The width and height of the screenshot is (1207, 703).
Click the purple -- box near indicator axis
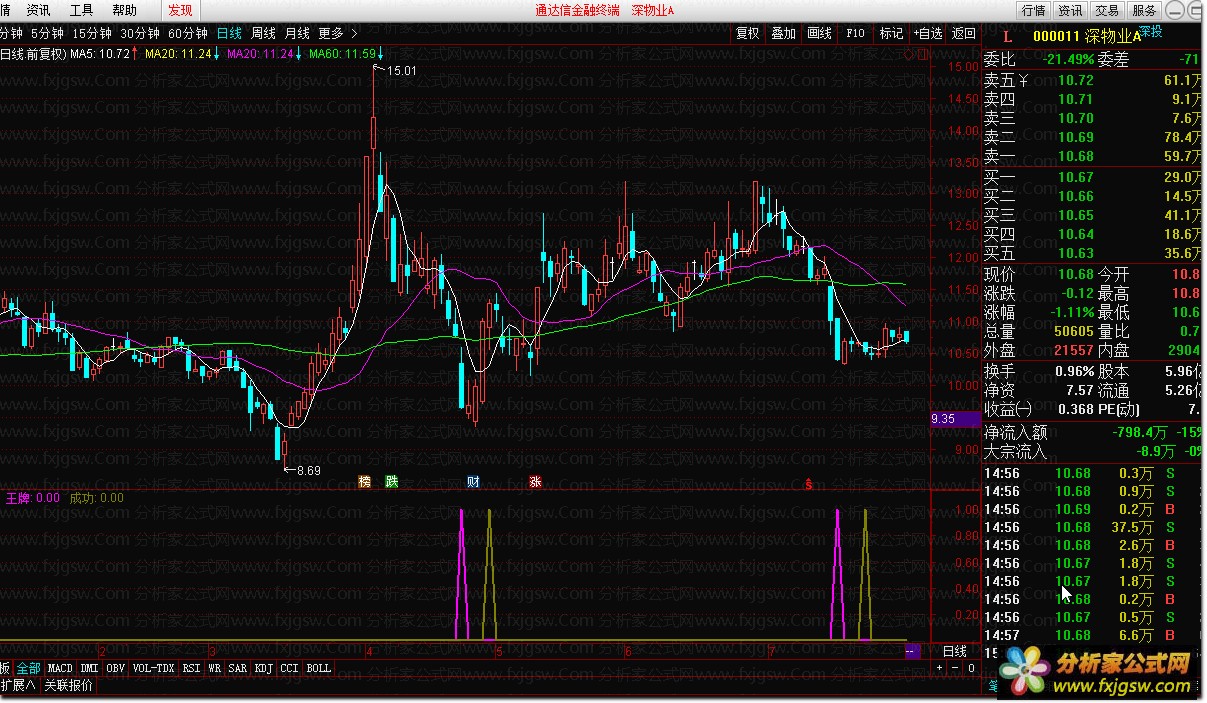click(911, 651)
